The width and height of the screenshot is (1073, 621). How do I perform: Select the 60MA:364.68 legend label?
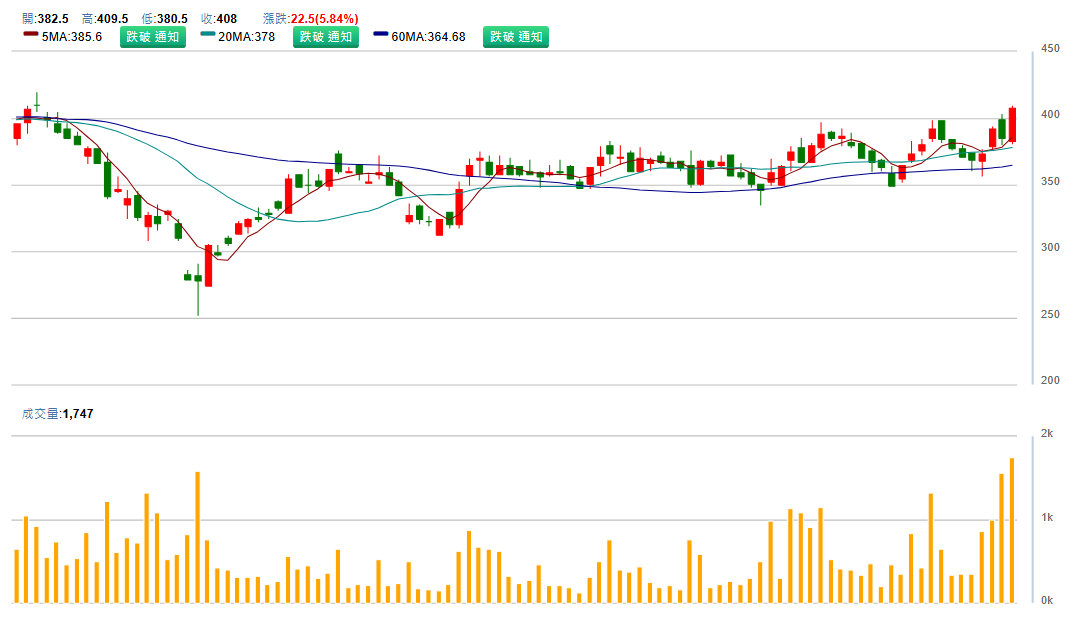429,37
